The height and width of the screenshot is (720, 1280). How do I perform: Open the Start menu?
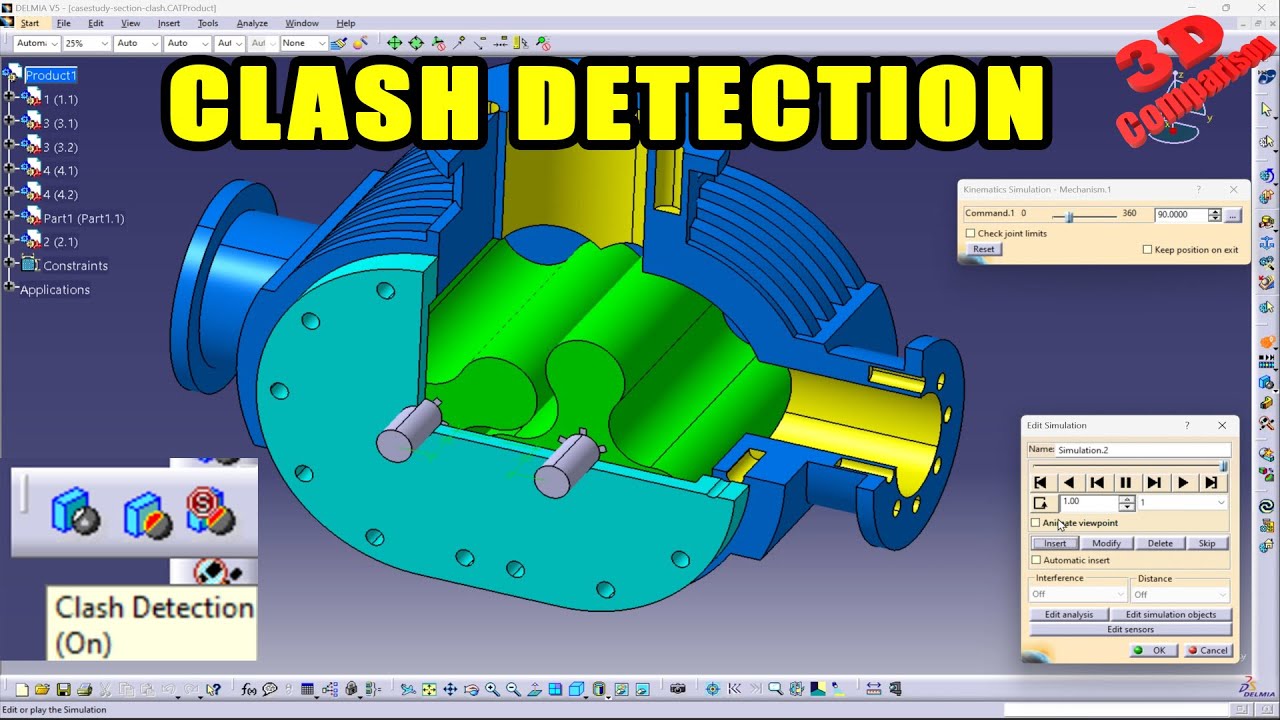pos(30,23)
